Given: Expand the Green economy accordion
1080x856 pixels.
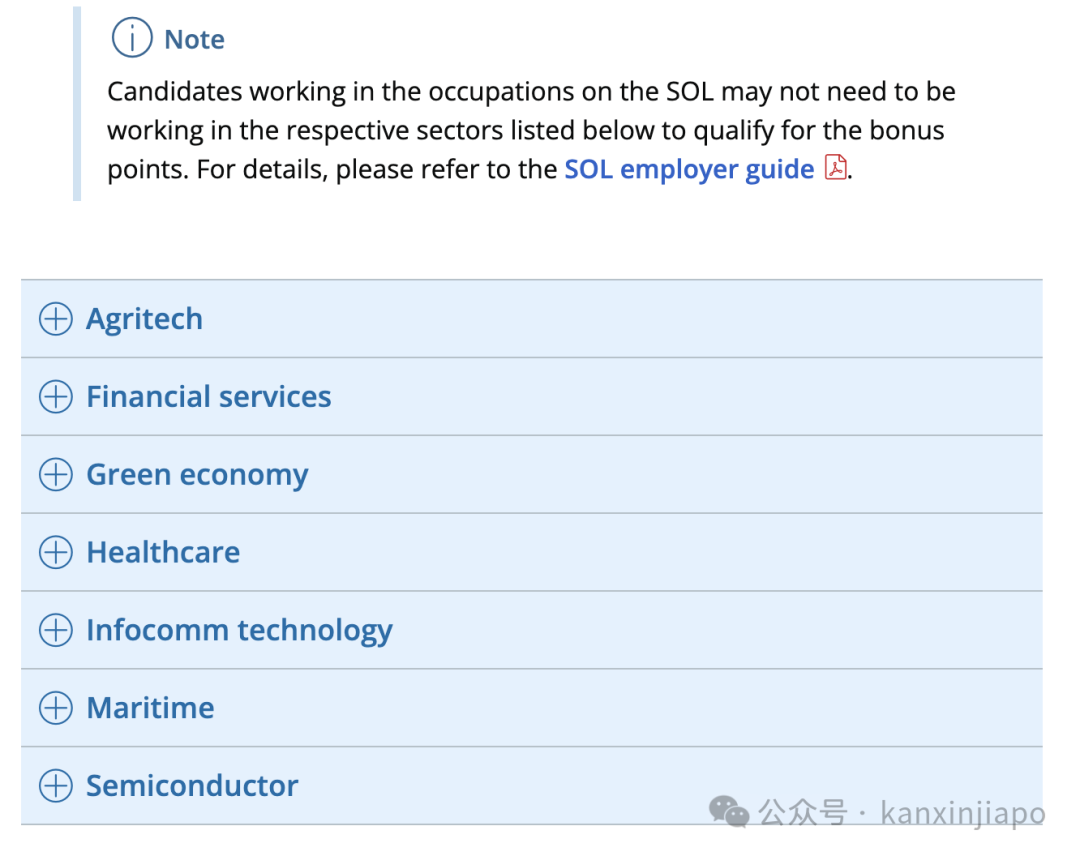Looking at the screenshot, I should 532,474.
